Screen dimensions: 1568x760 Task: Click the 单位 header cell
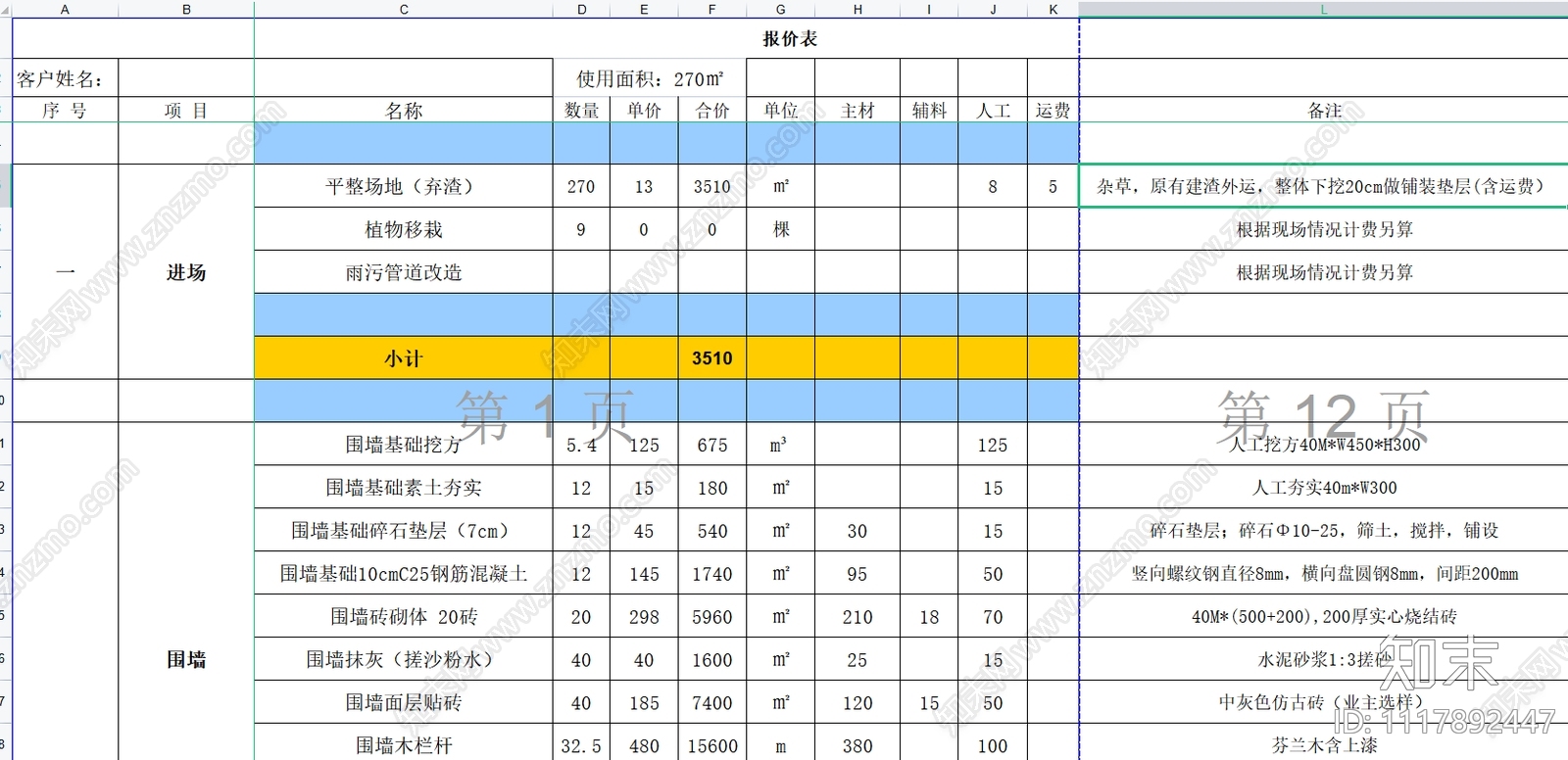tap(781, 110)
